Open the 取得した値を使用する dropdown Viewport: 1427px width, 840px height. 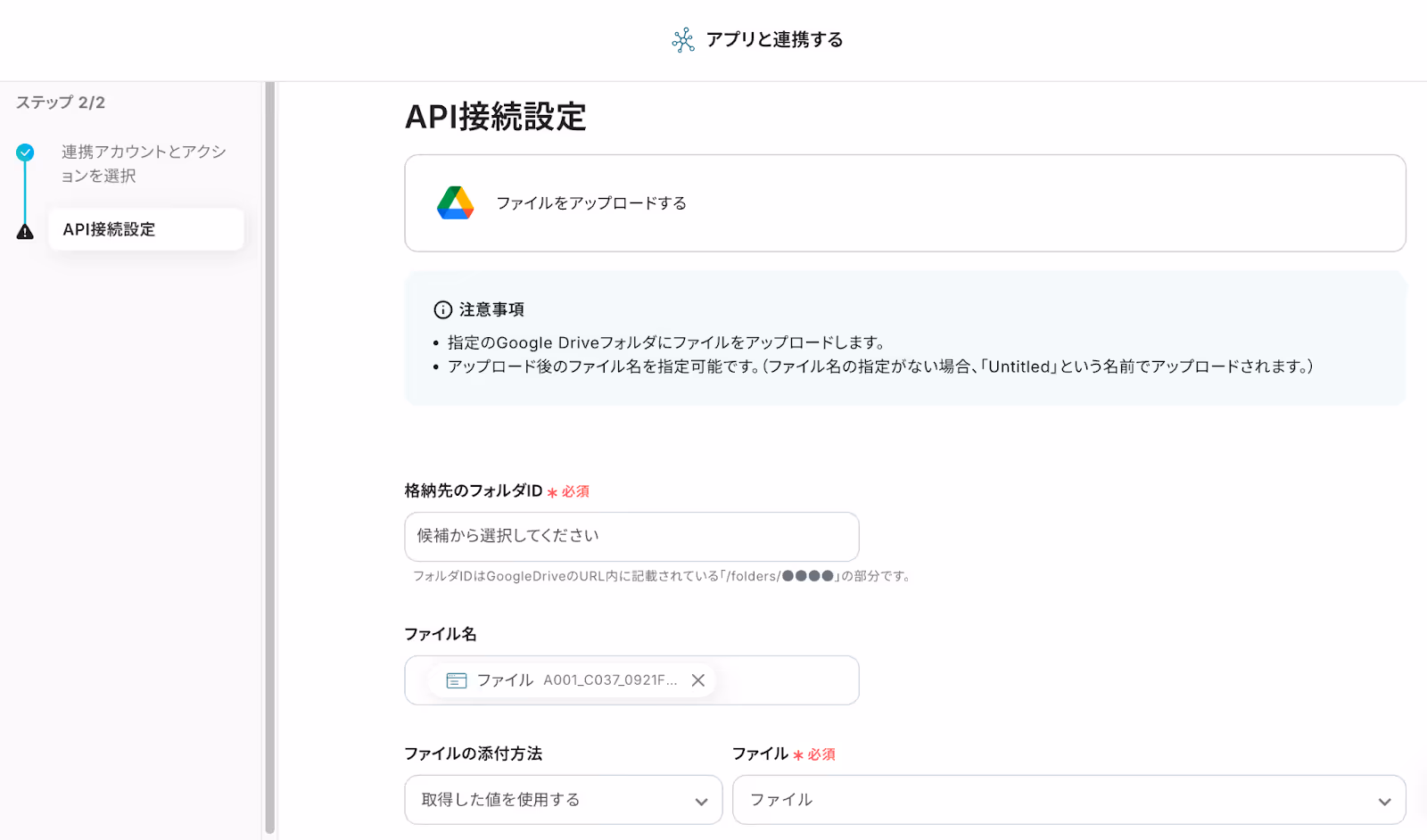point(564,800)
